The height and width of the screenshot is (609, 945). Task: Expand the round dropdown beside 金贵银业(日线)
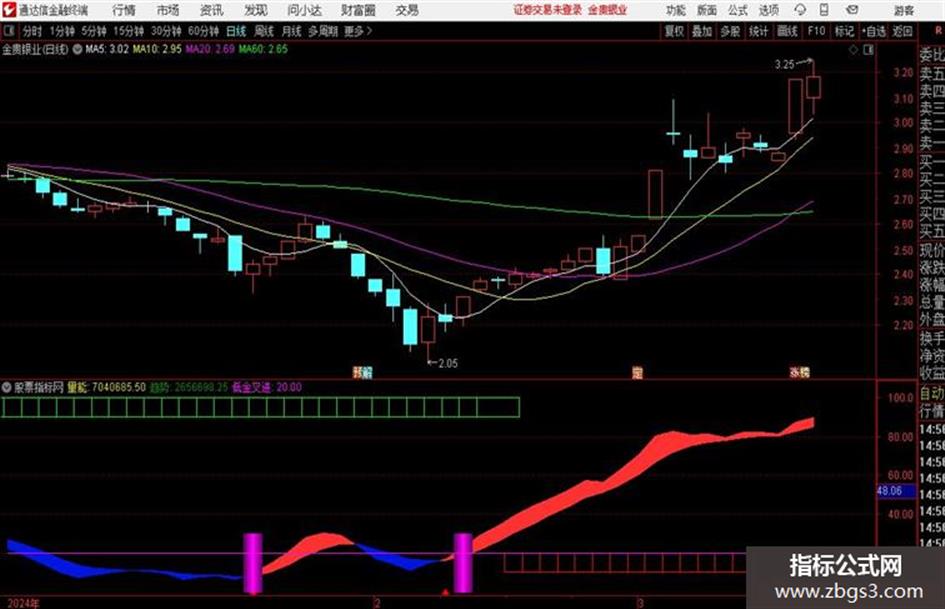coord(77,49)
